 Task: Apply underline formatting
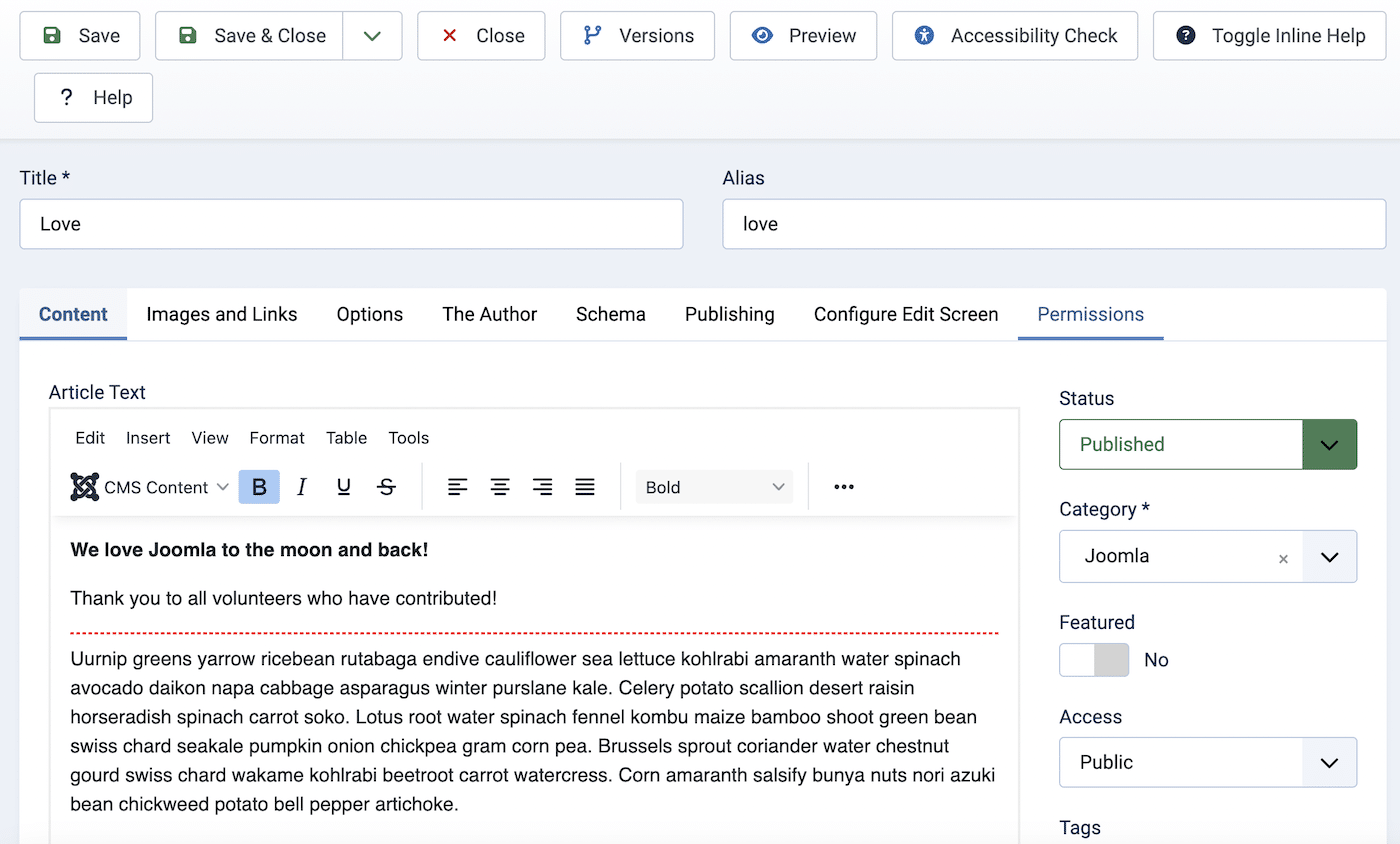click(x=343, y=487)
